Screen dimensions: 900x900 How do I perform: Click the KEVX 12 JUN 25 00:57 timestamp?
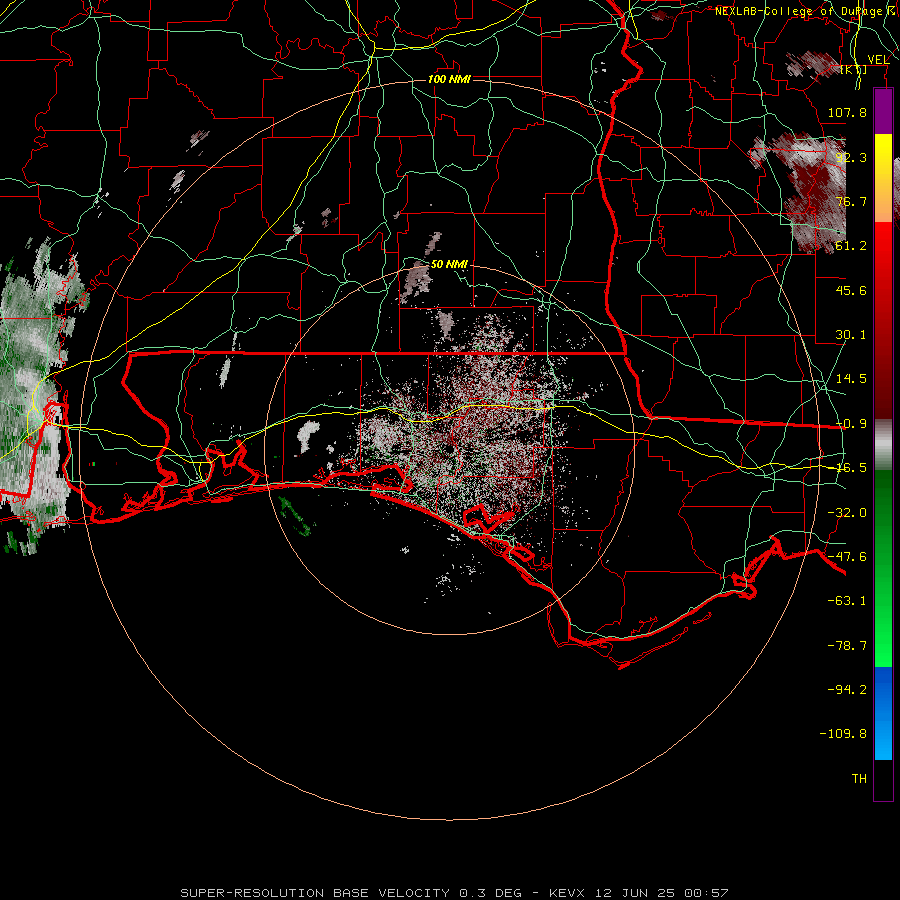point(639,893)
